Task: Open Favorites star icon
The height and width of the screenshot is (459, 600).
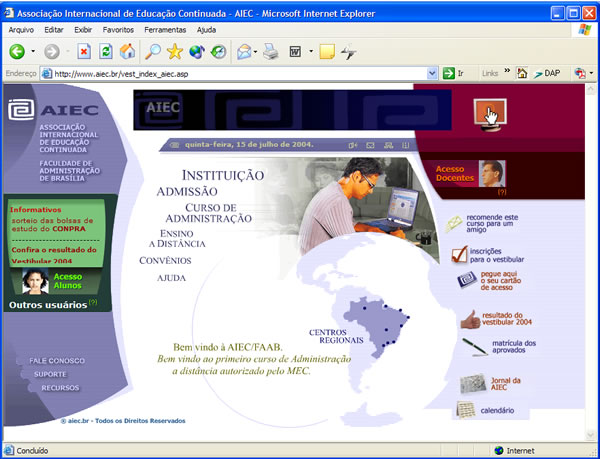Action: 175,52
